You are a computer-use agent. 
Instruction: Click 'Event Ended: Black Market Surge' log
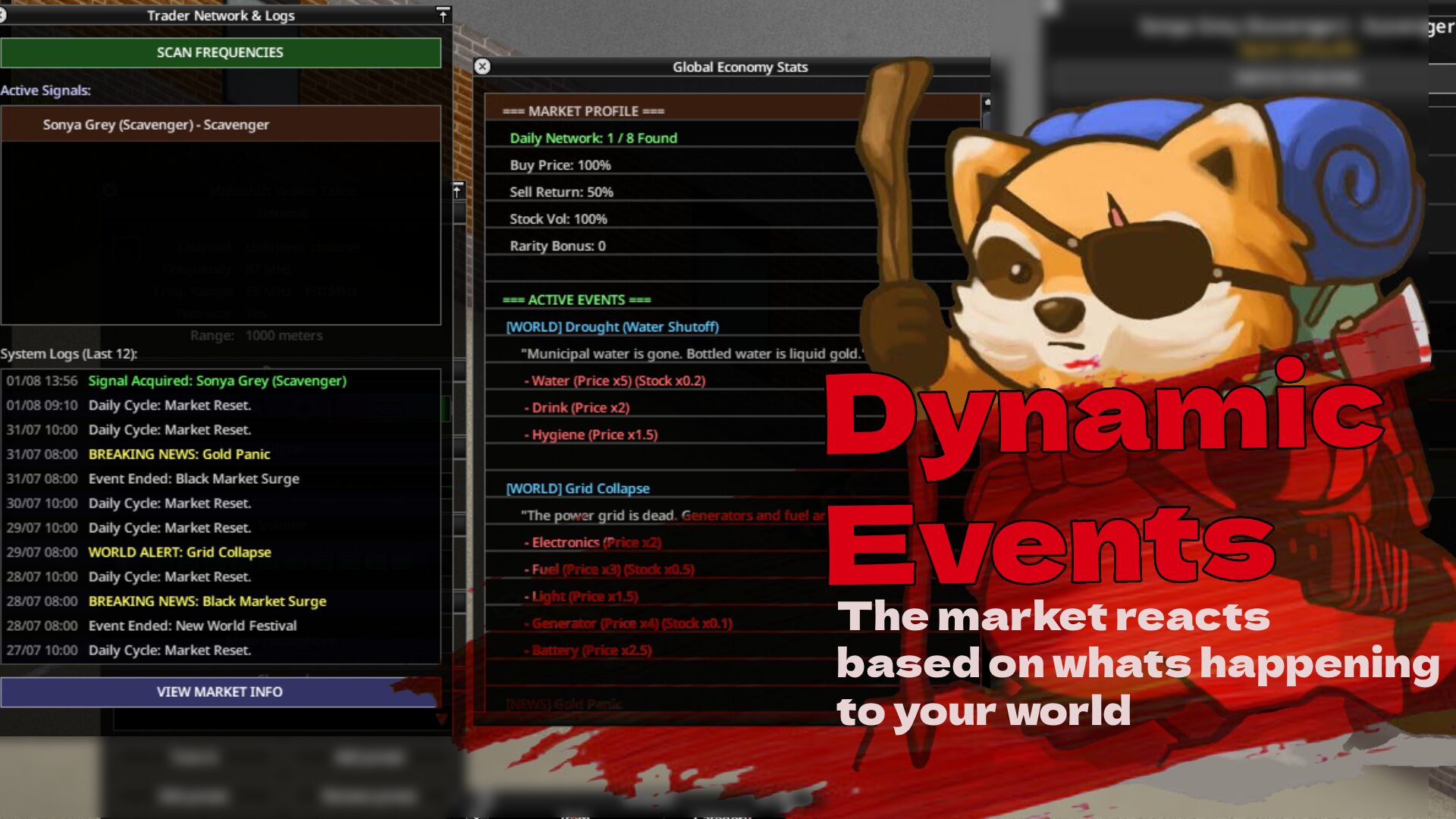click(x=193, y=479)
